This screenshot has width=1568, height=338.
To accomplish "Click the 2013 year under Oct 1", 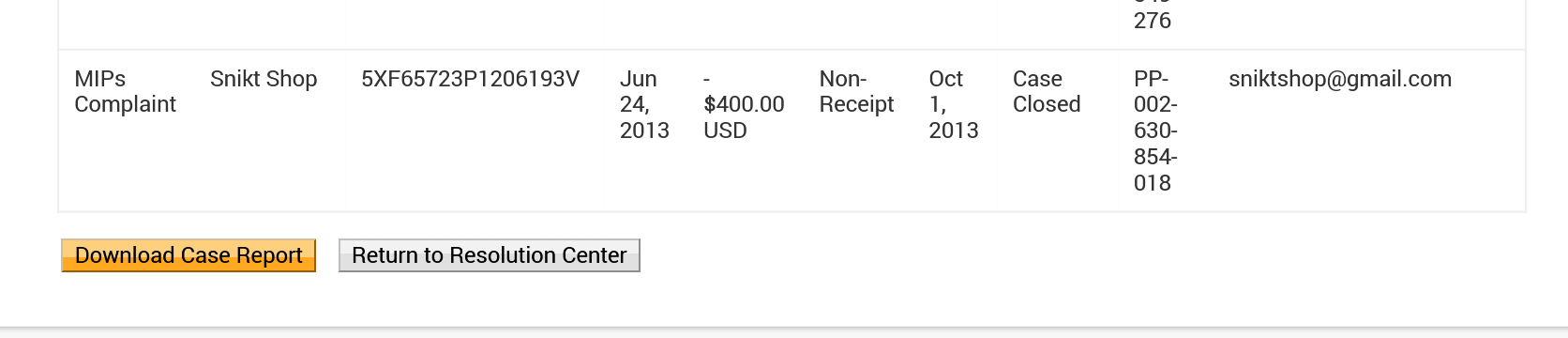I will coord(954,131).
